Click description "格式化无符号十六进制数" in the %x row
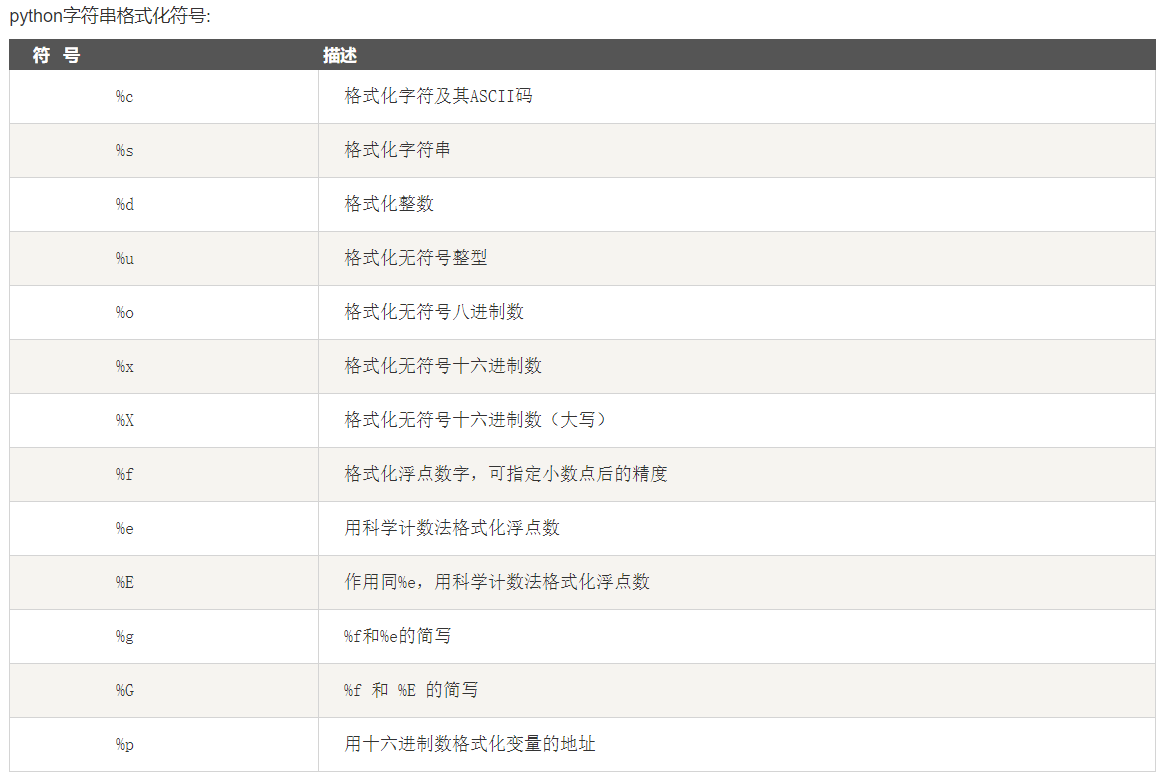Screen dimensions: 1159x773 coord(443,366)
